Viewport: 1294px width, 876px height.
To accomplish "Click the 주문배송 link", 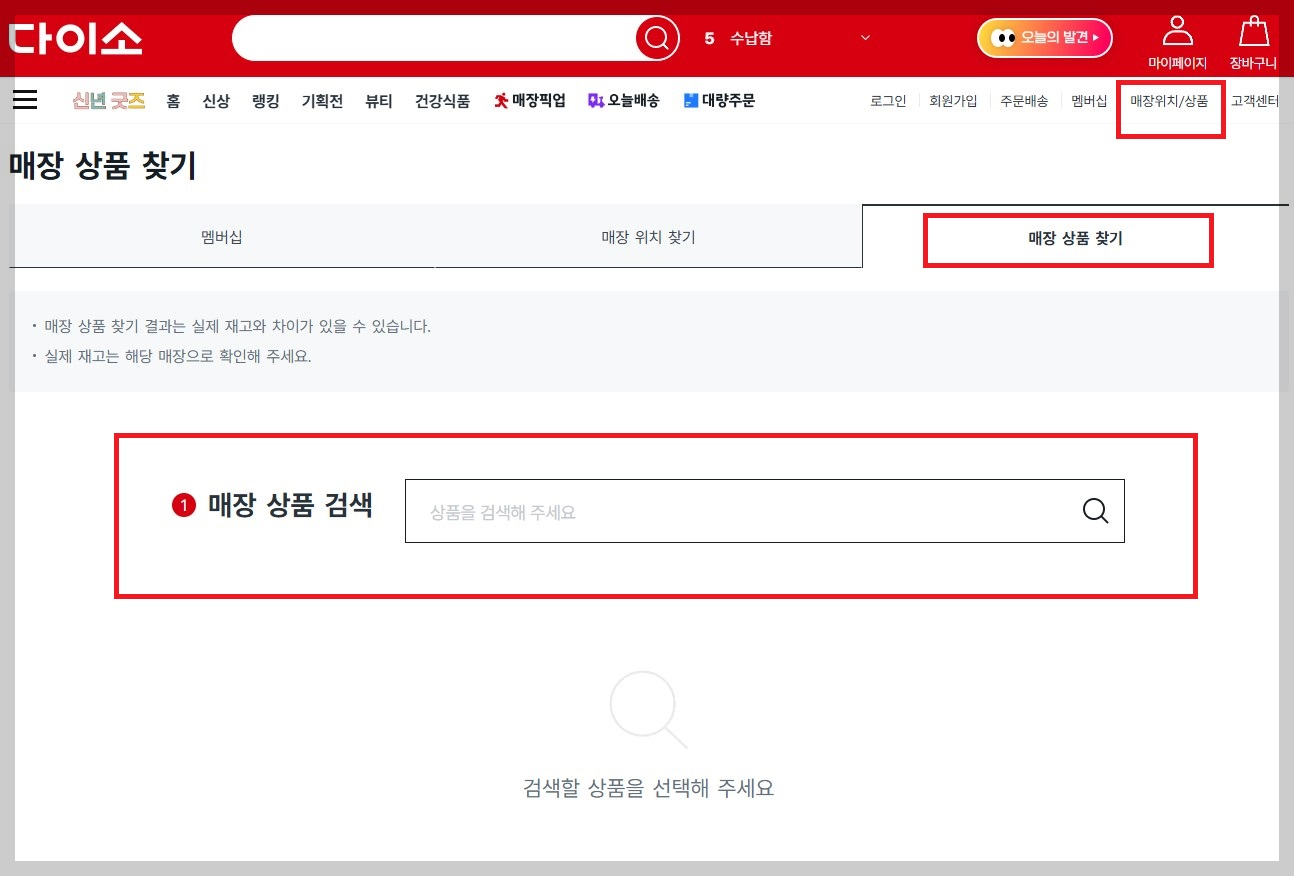I will (x=1024, y=101).
